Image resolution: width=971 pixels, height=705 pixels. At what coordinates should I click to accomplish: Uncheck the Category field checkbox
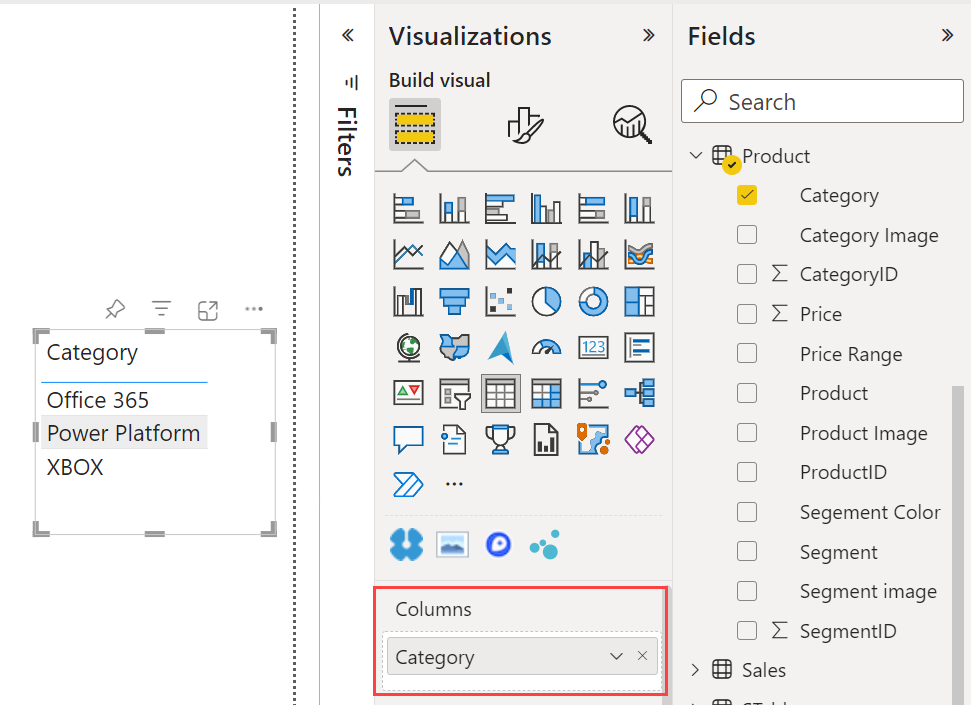(x=747, y=195)
